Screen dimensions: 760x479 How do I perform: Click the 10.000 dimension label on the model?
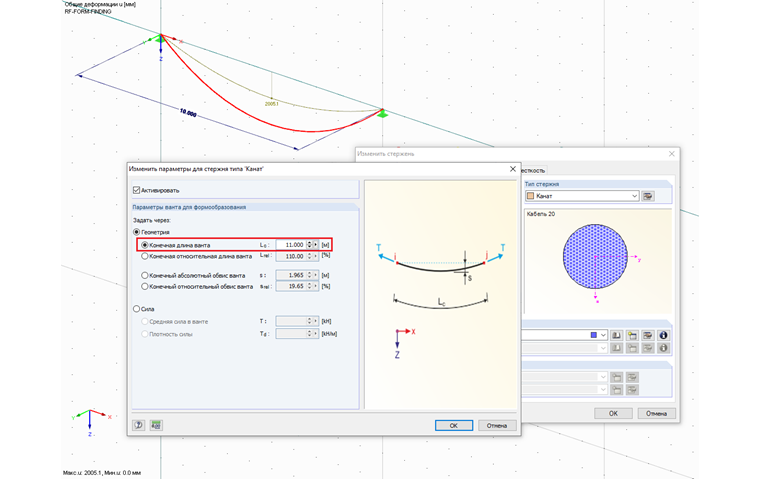click(x=188, y=113)
